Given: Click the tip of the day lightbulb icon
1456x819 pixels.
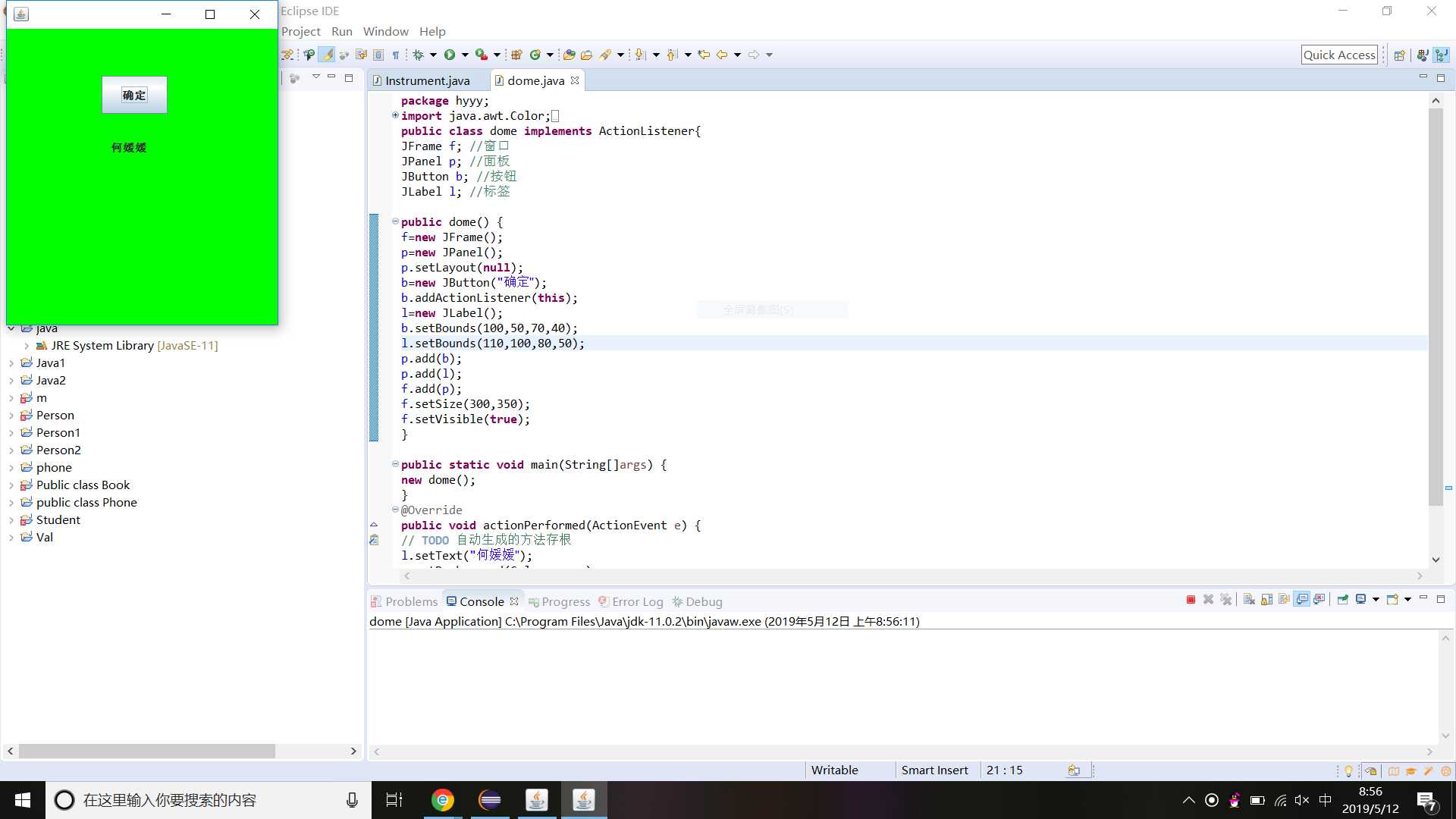Looking at the screenshot, I should pyautogui.click(x=1348, y=771).
